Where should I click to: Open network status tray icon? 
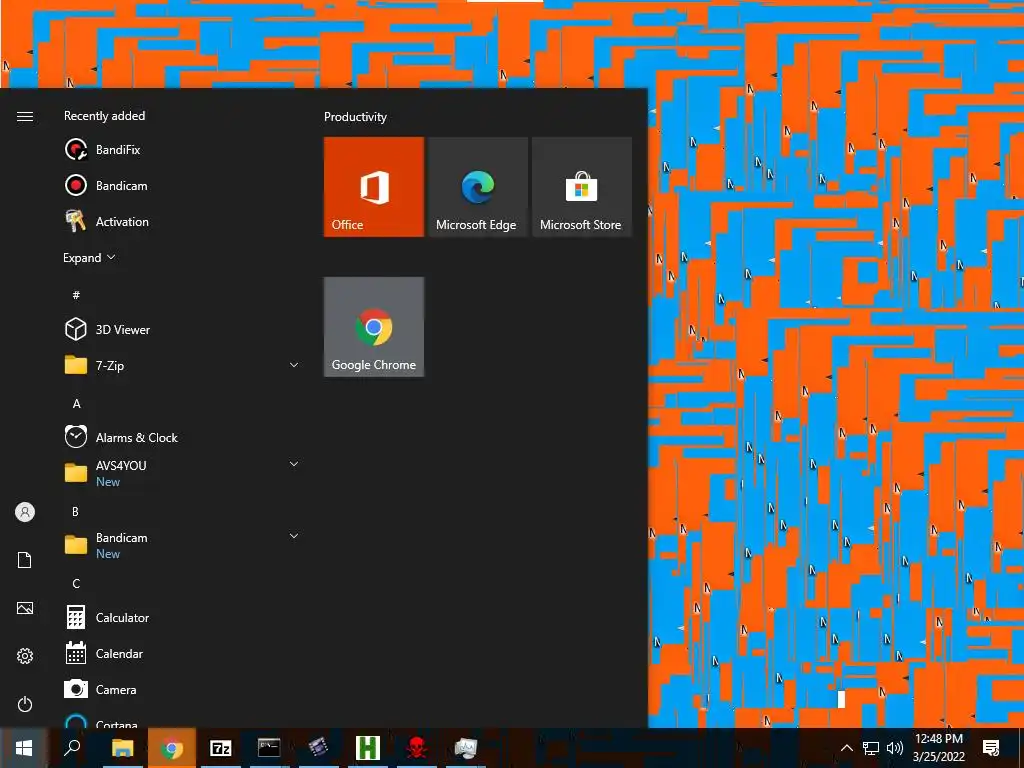pos(871,748)
